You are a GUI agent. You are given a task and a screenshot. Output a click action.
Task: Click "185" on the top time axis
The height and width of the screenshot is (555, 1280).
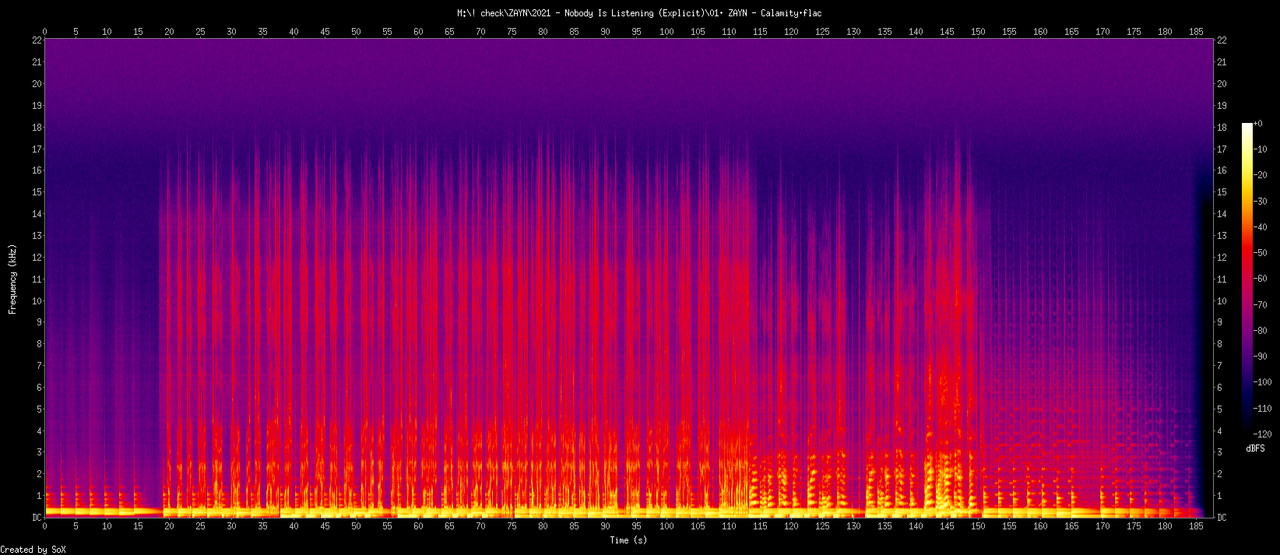(x=1195, y=32)
